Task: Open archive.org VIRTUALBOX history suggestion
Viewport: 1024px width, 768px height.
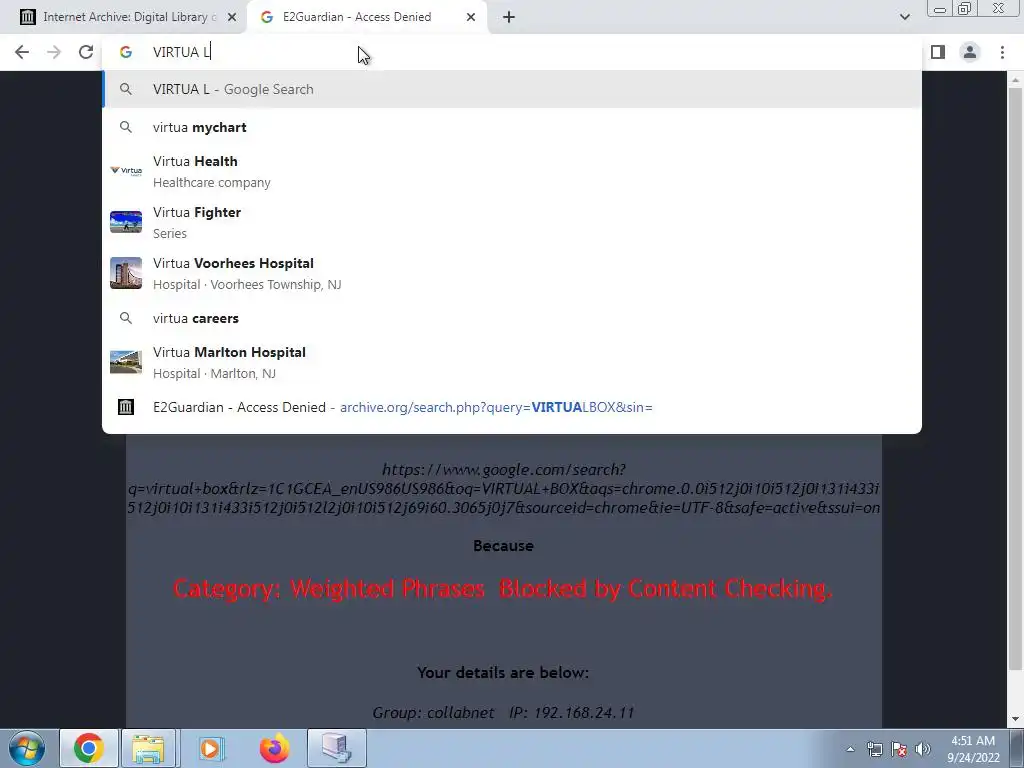Action: tap(512, 408)
